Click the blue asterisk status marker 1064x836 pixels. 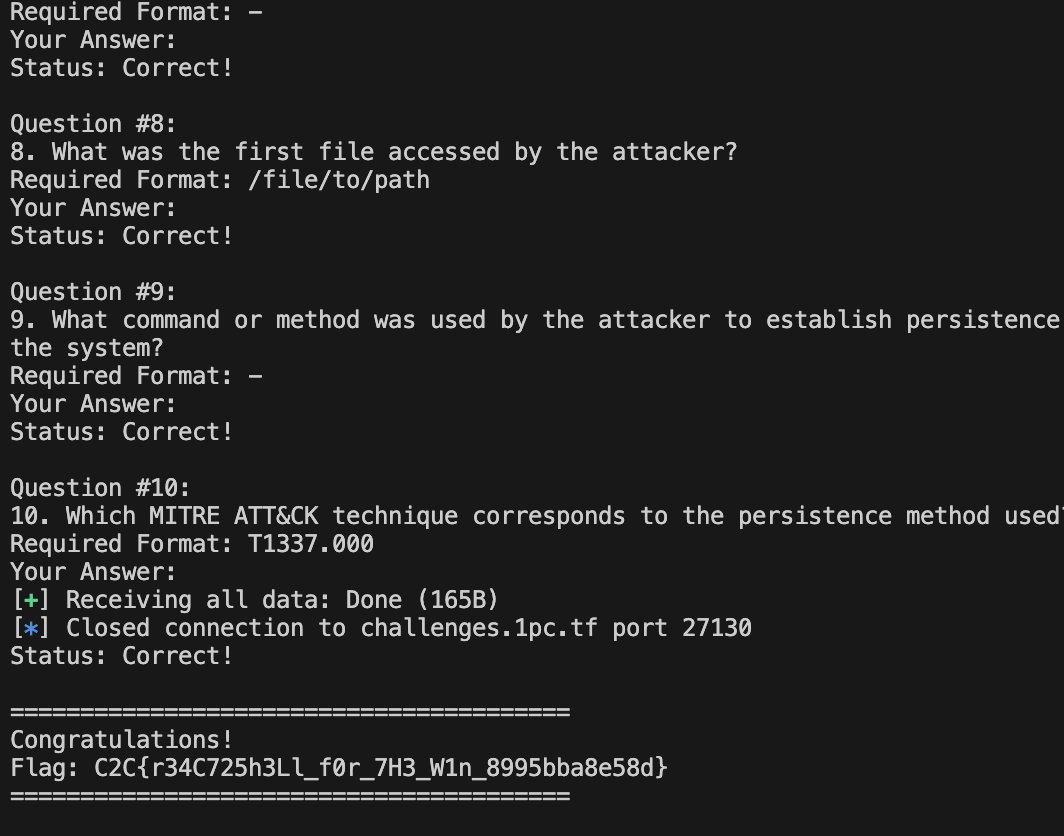[30, 628]
